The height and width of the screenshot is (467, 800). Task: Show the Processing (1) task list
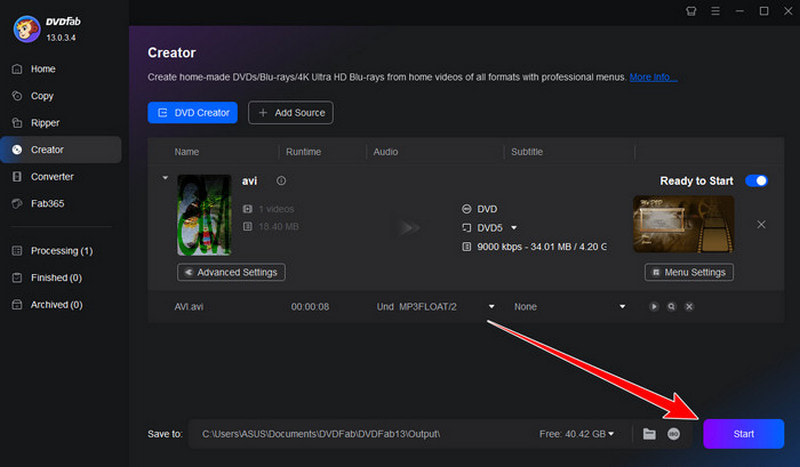(x=61, y=251)
